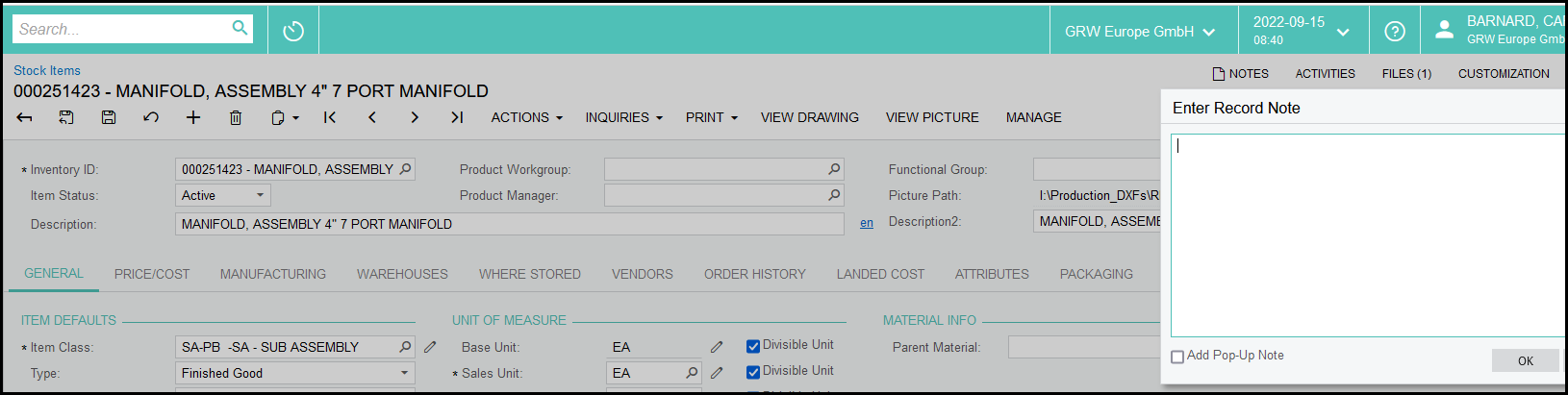Image resolution: width=1568 pixels, height=395 pixels.
Task: Click the Delete trash icon
Action: (x=236, y=117)
